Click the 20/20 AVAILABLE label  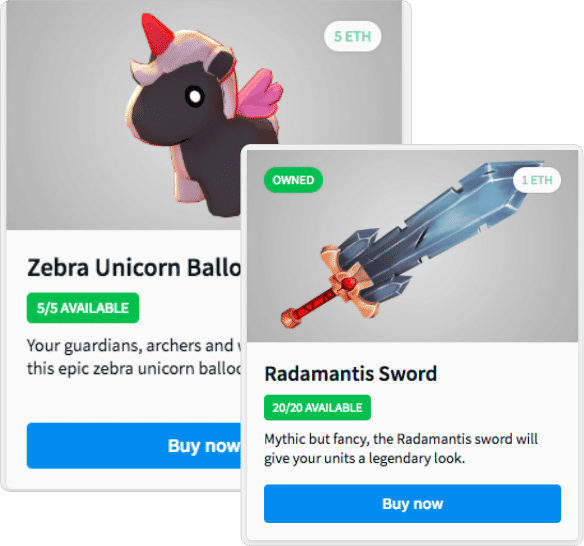point(317,407)
